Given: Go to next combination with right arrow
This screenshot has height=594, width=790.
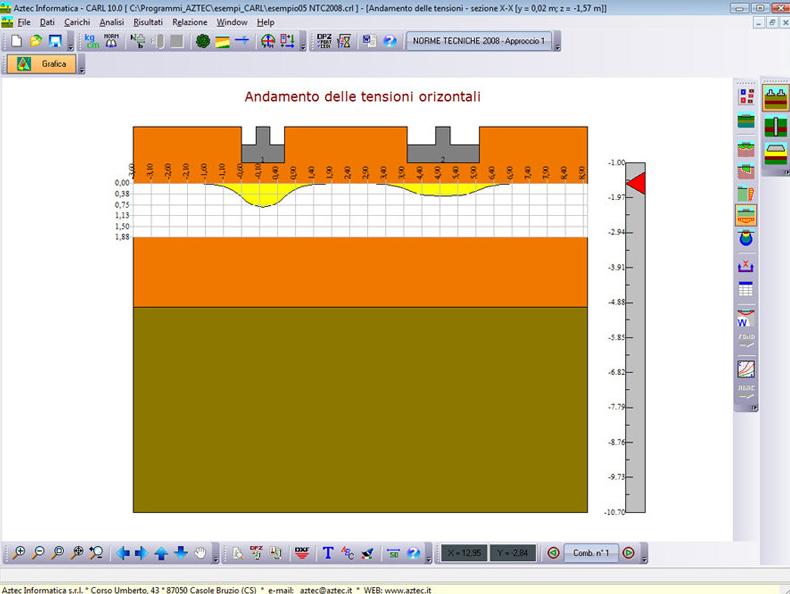Looking at the screenshot, I should pos(629,552).
